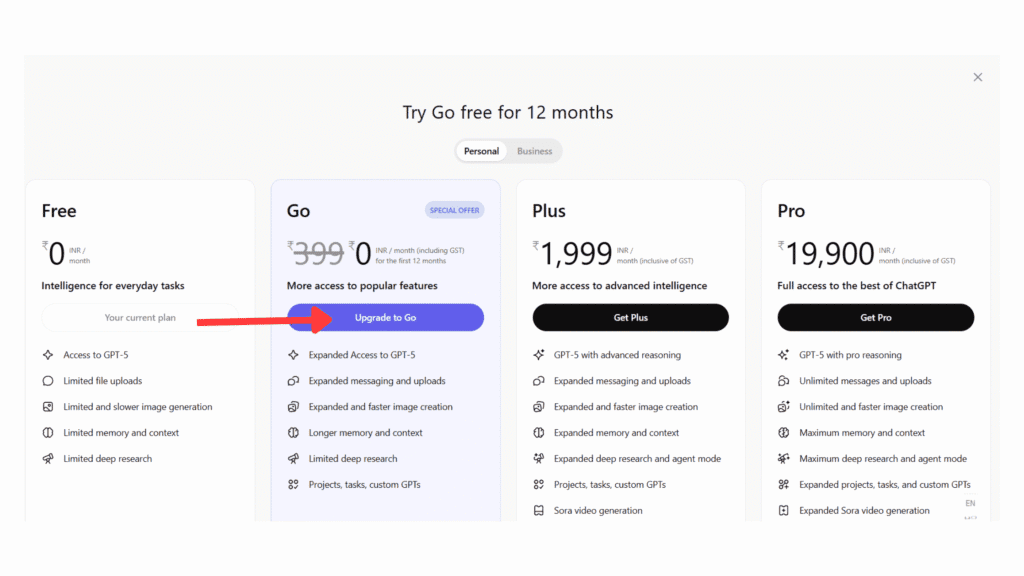
Task: Switch to the Business plans tab
Action: (534, 151)
